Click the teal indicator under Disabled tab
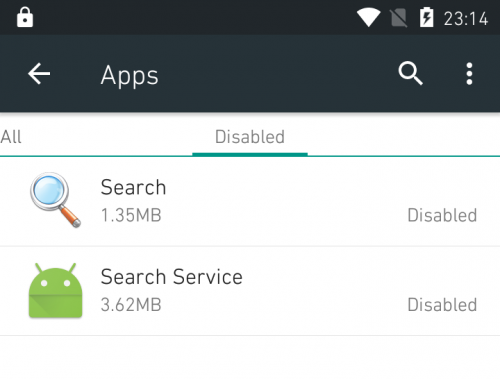 pos(250,154)
